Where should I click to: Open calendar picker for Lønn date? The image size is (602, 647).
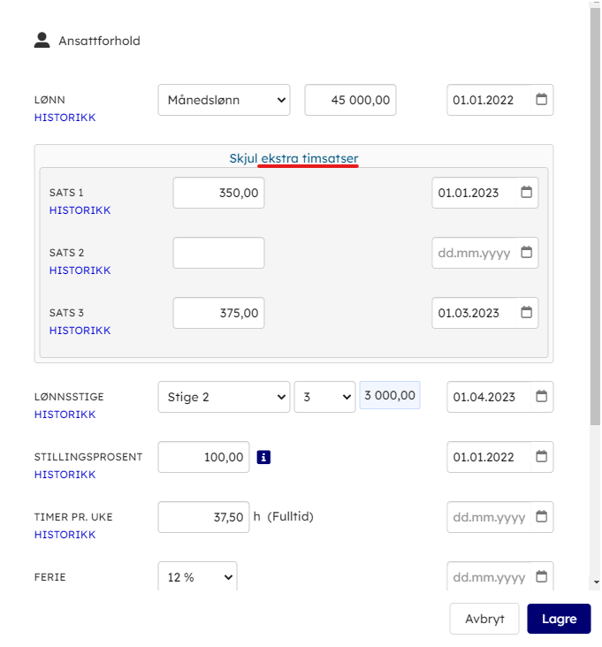pyautogui.click(x=541, y=99)
